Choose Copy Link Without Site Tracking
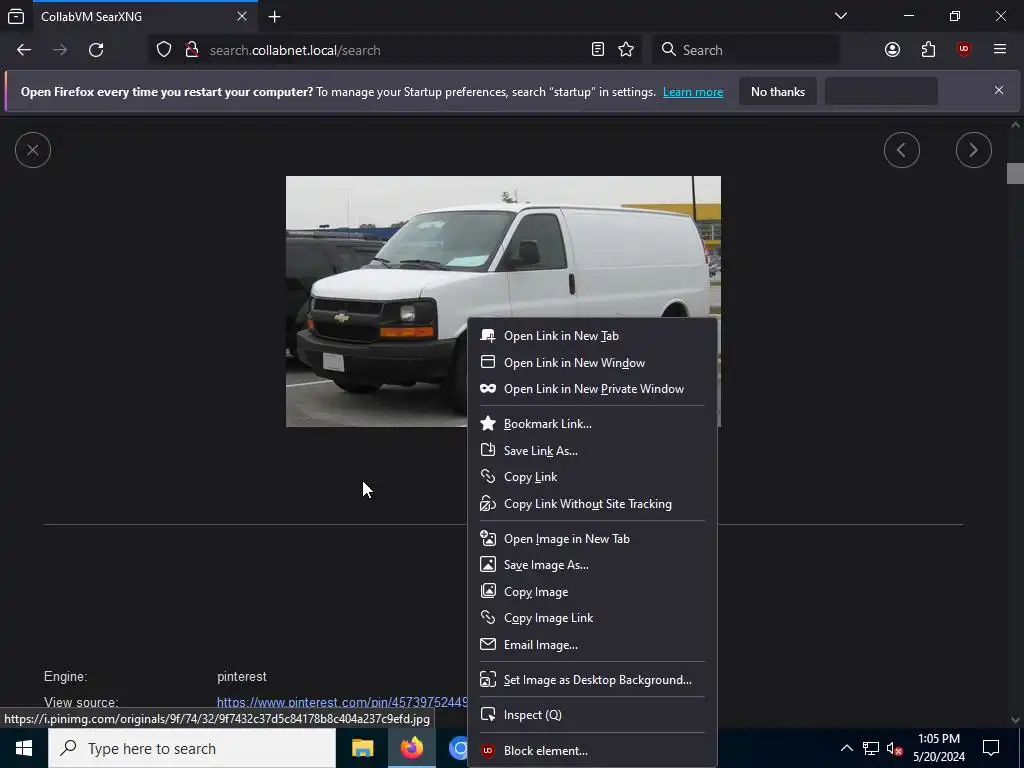The image size is (1024, 768). click(x=592, y=504)
